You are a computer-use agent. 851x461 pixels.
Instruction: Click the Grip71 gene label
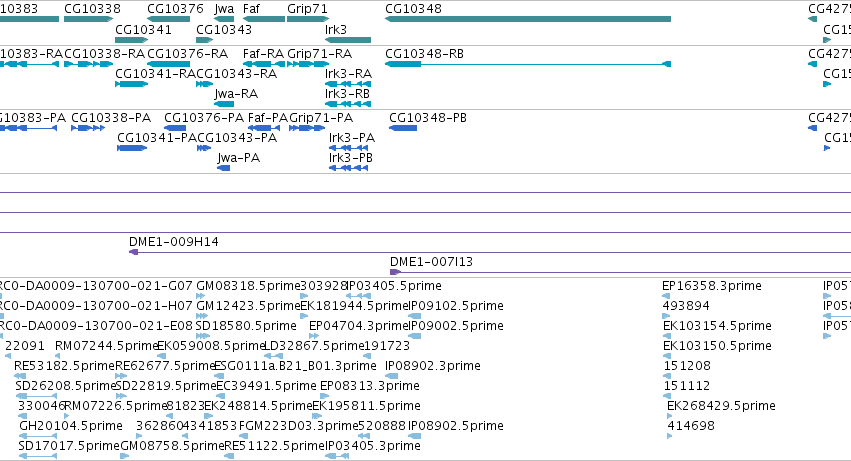pyautogui.click(x=307, y=9)
